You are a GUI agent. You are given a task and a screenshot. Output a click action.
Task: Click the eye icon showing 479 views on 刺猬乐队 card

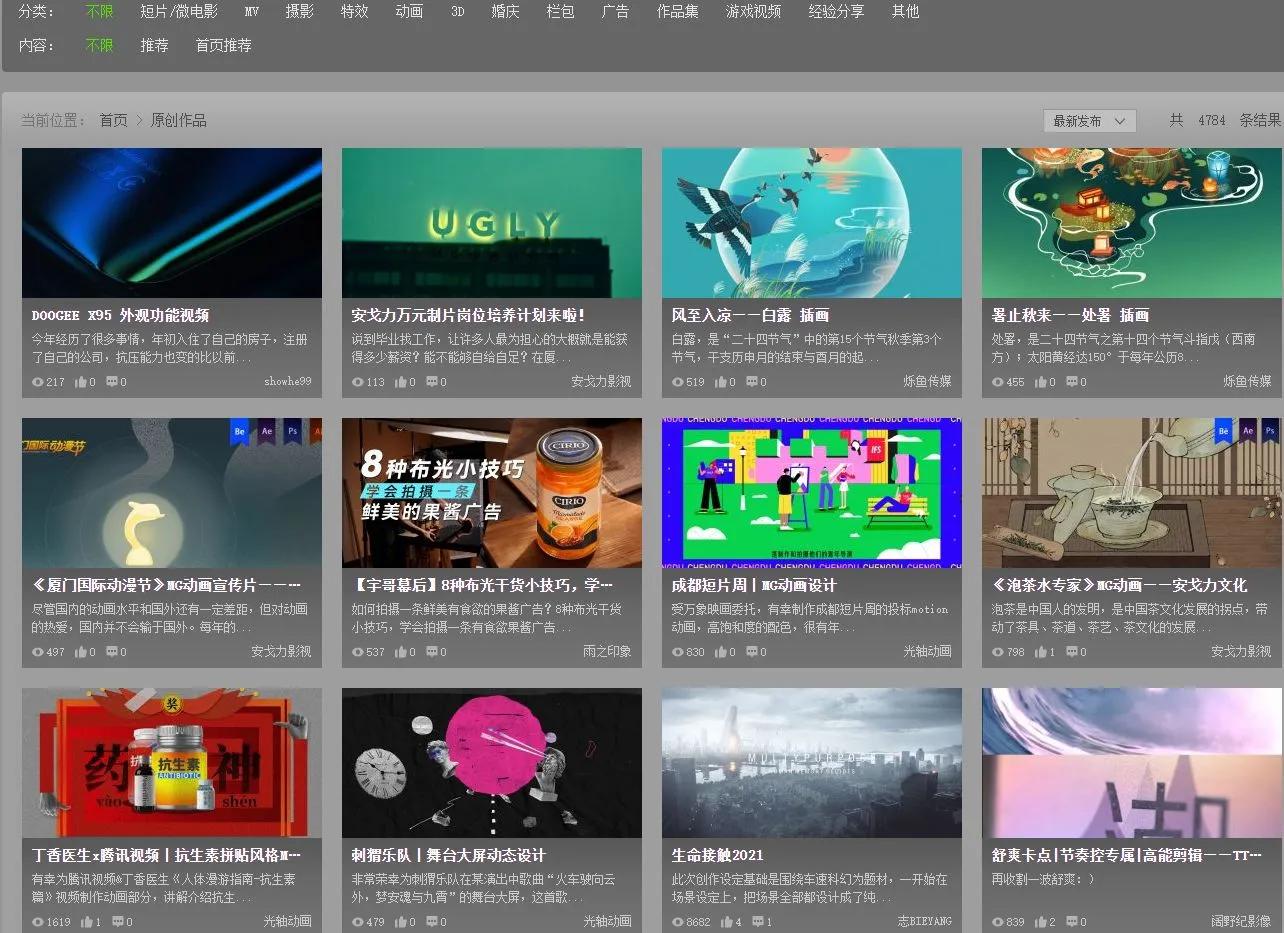[356, 921]
